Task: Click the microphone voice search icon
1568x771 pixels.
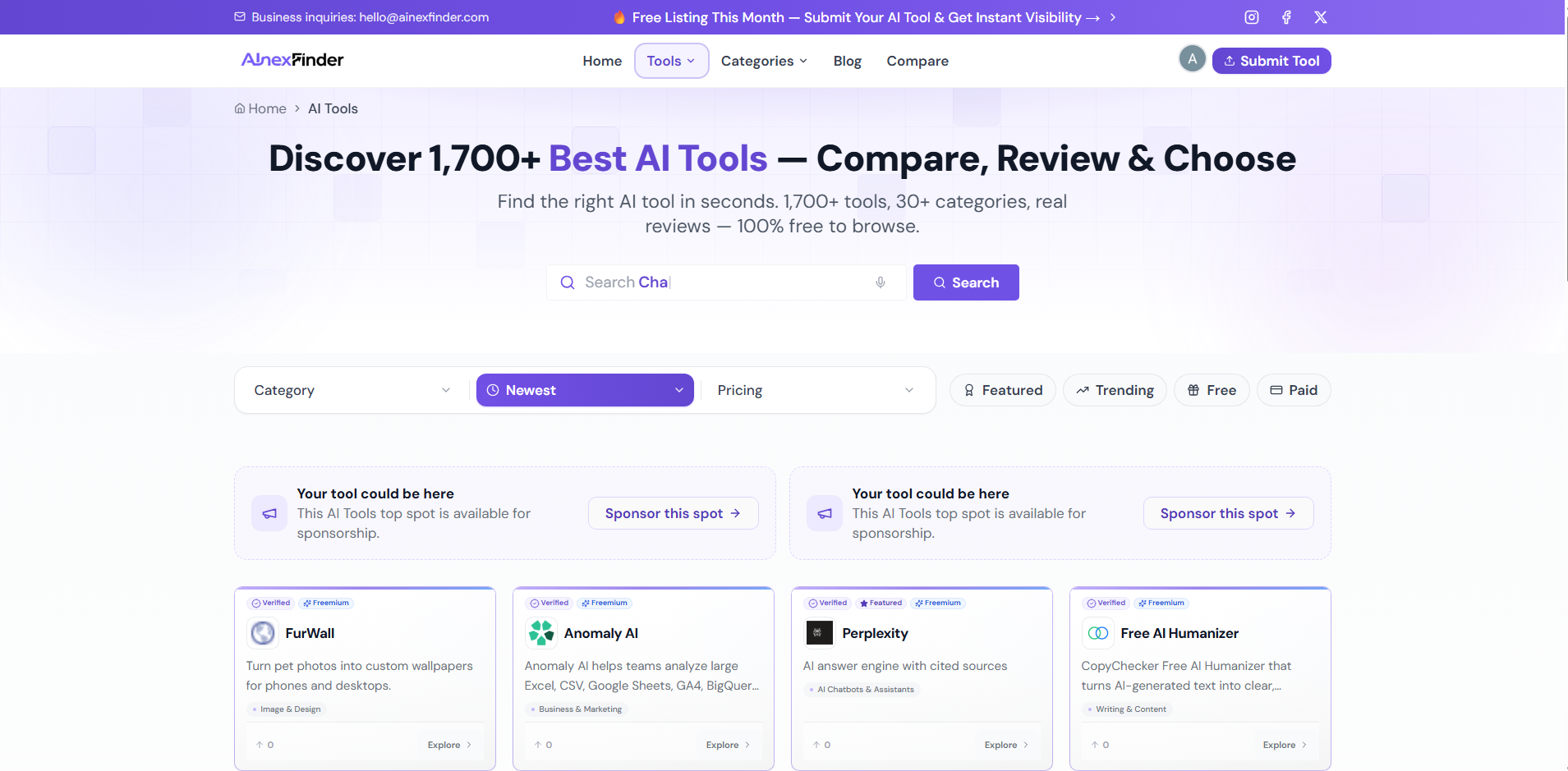Action: point(880,282)
